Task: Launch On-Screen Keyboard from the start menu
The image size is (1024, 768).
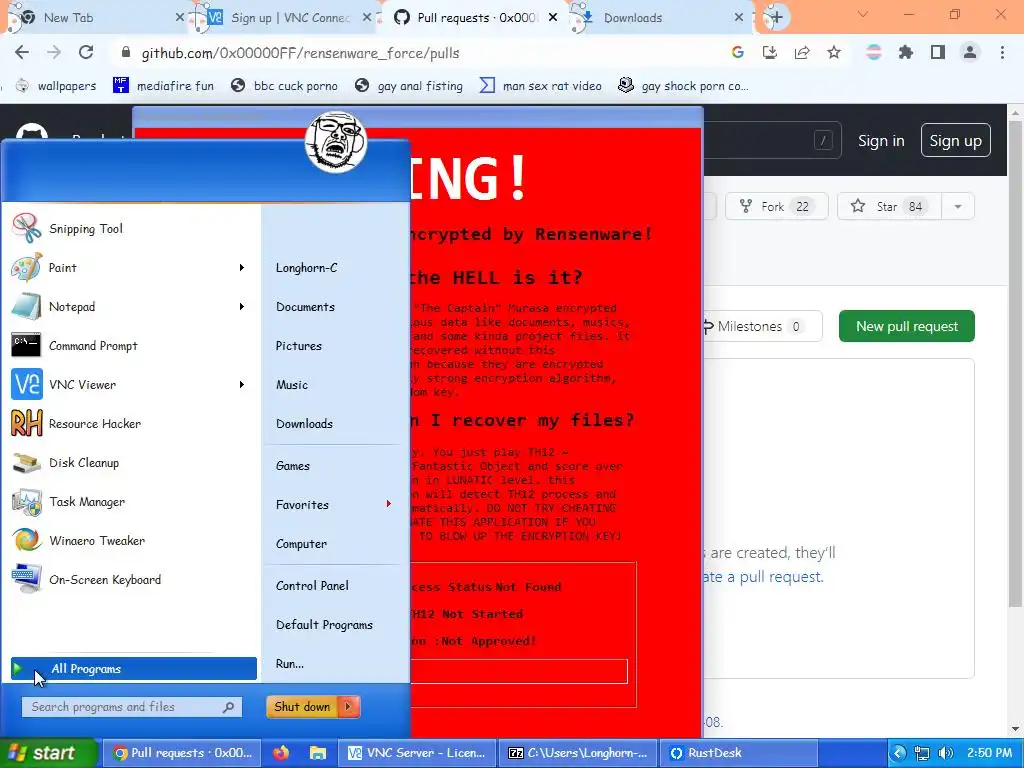Action: (x=104, y=580)
